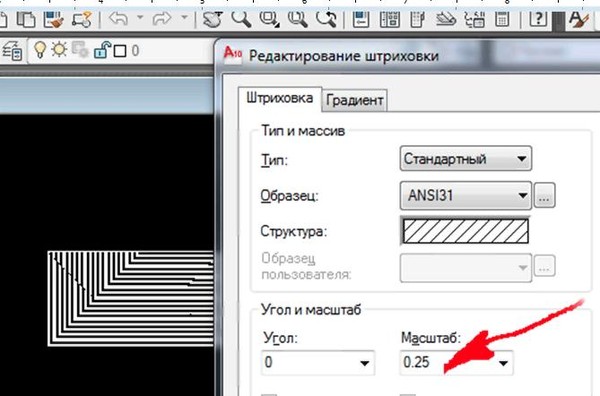Open the calculator icon in toolbar
Viewport: 600px width, 396px height.
(502, 18)
